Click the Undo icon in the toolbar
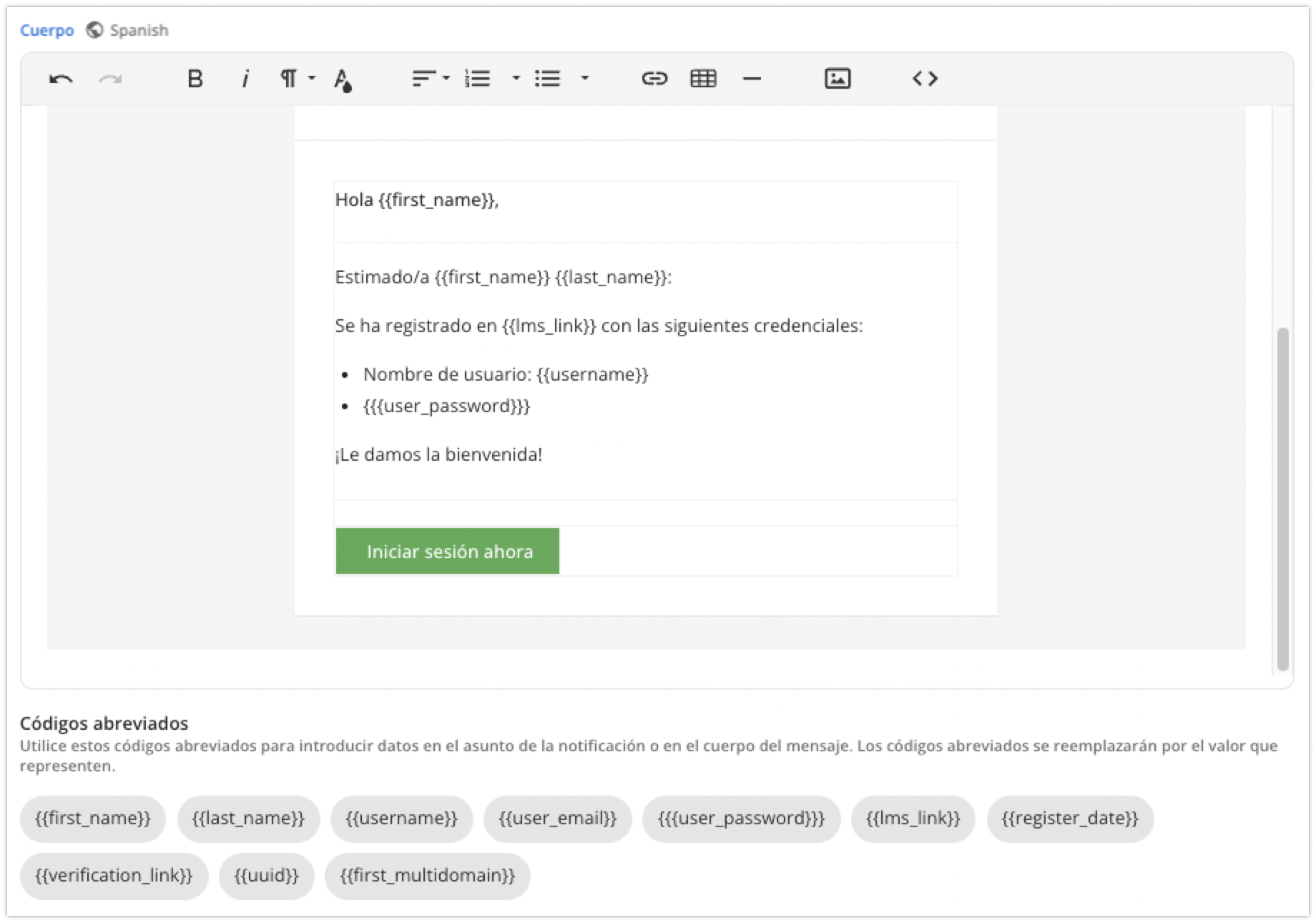The width and height of the screenshot is (1316, 923). coord(62,79)
